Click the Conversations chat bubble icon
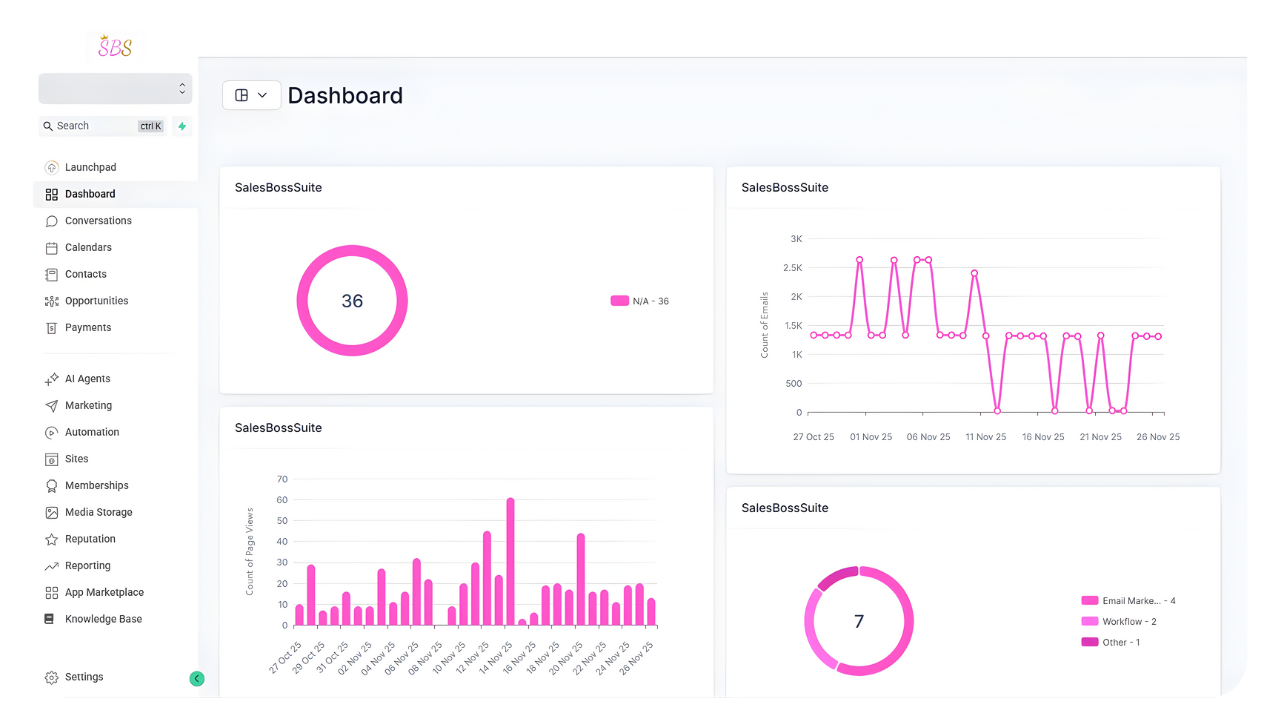 52,221
